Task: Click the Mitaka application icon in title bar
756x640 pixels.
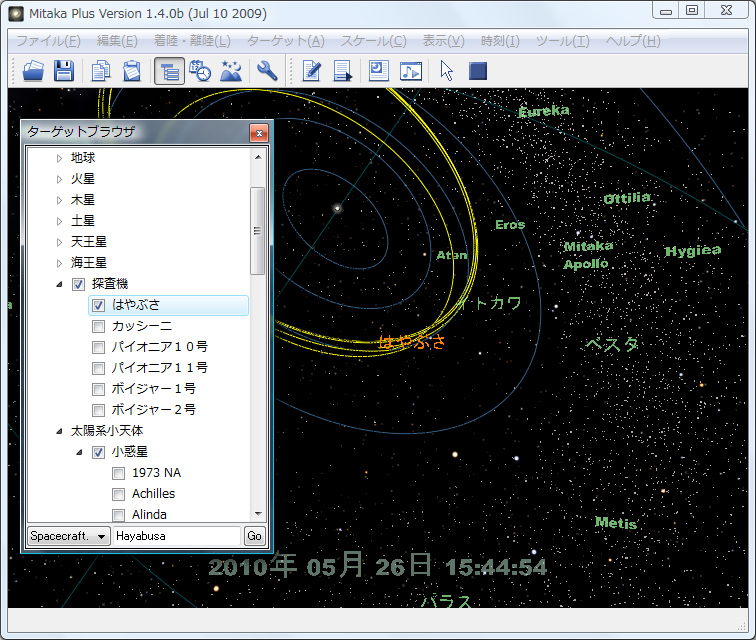Action: click(x=16, y=14)
